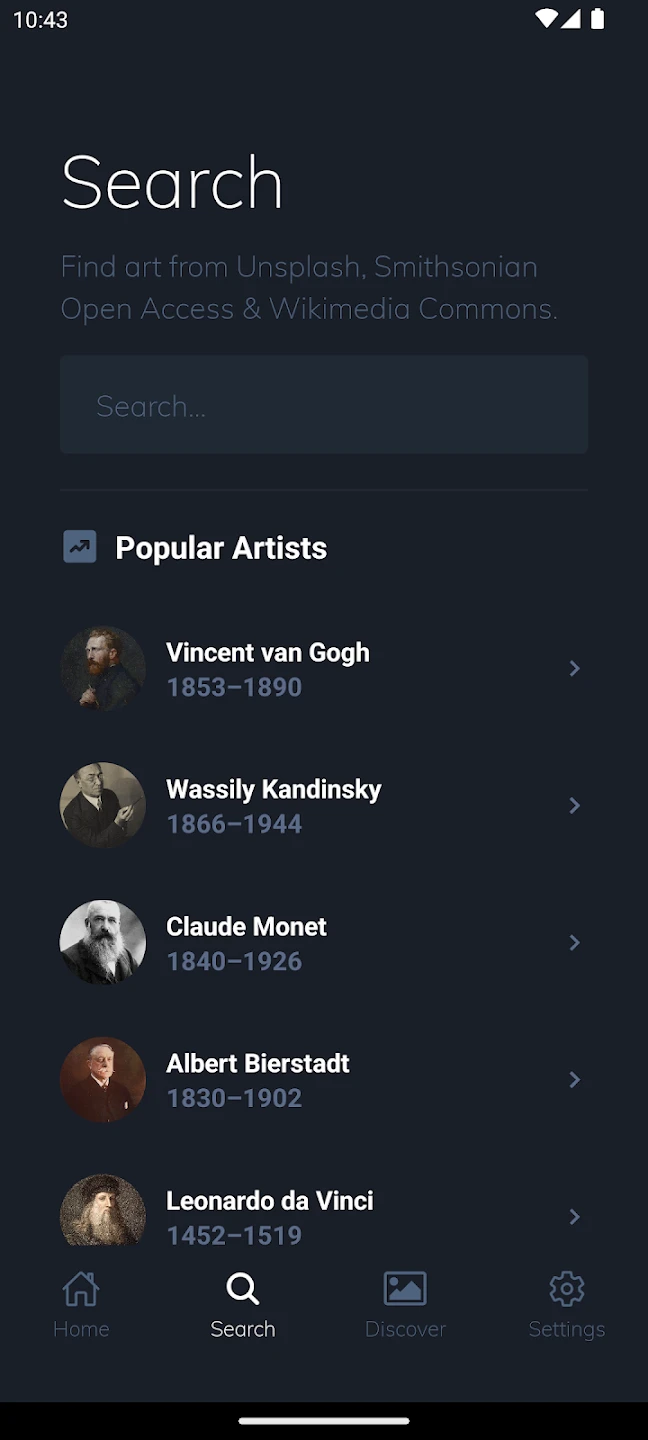Go to the Settings tab label
648x1440 pixels.
click(566, 1329)
